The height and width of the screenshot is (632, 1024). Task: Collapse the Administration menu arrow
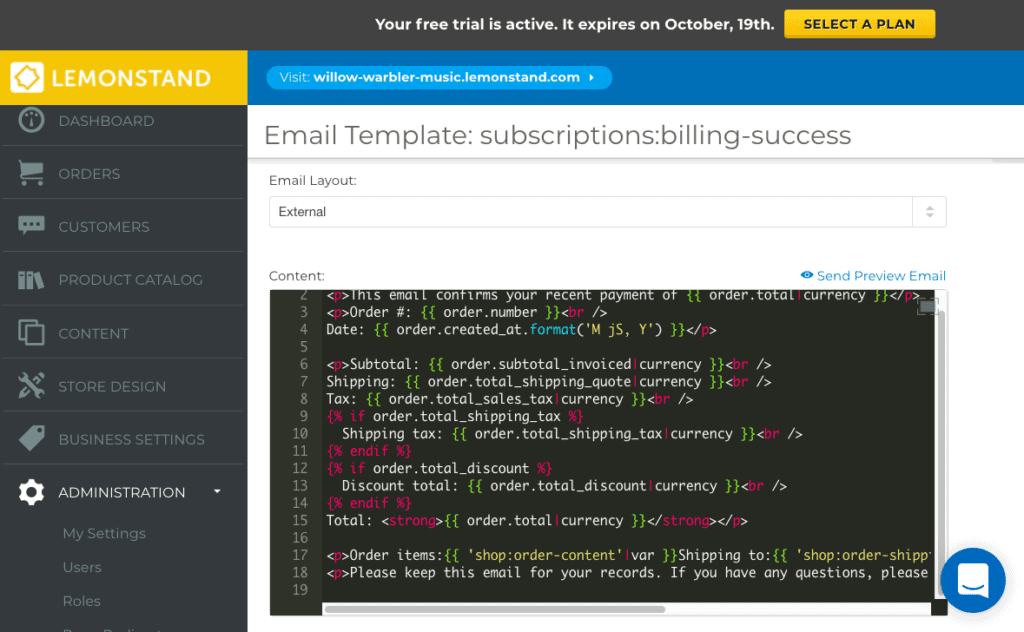coord(217,492)
